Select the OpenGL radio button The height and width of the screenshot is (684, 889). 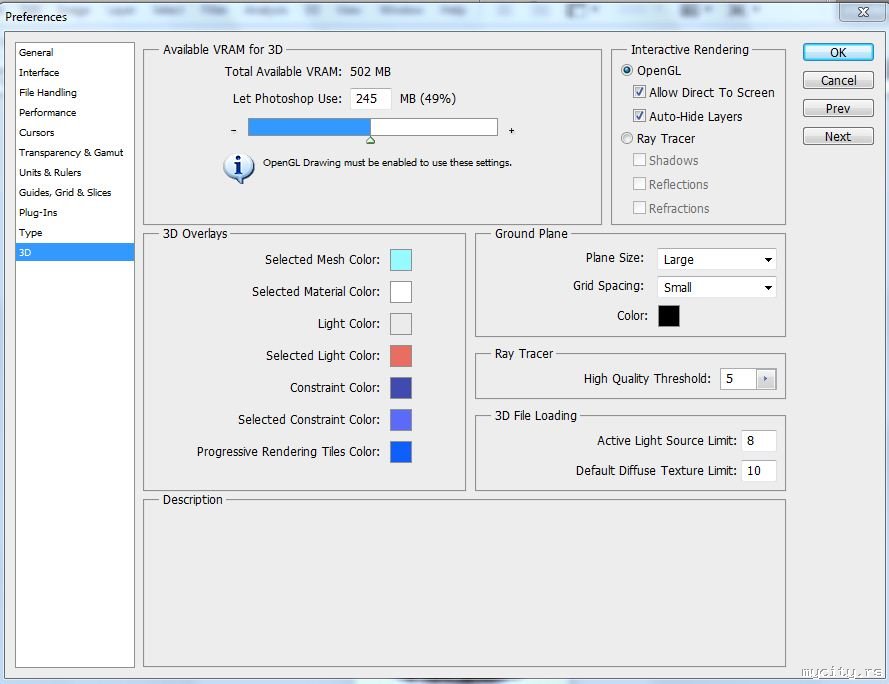626,70
